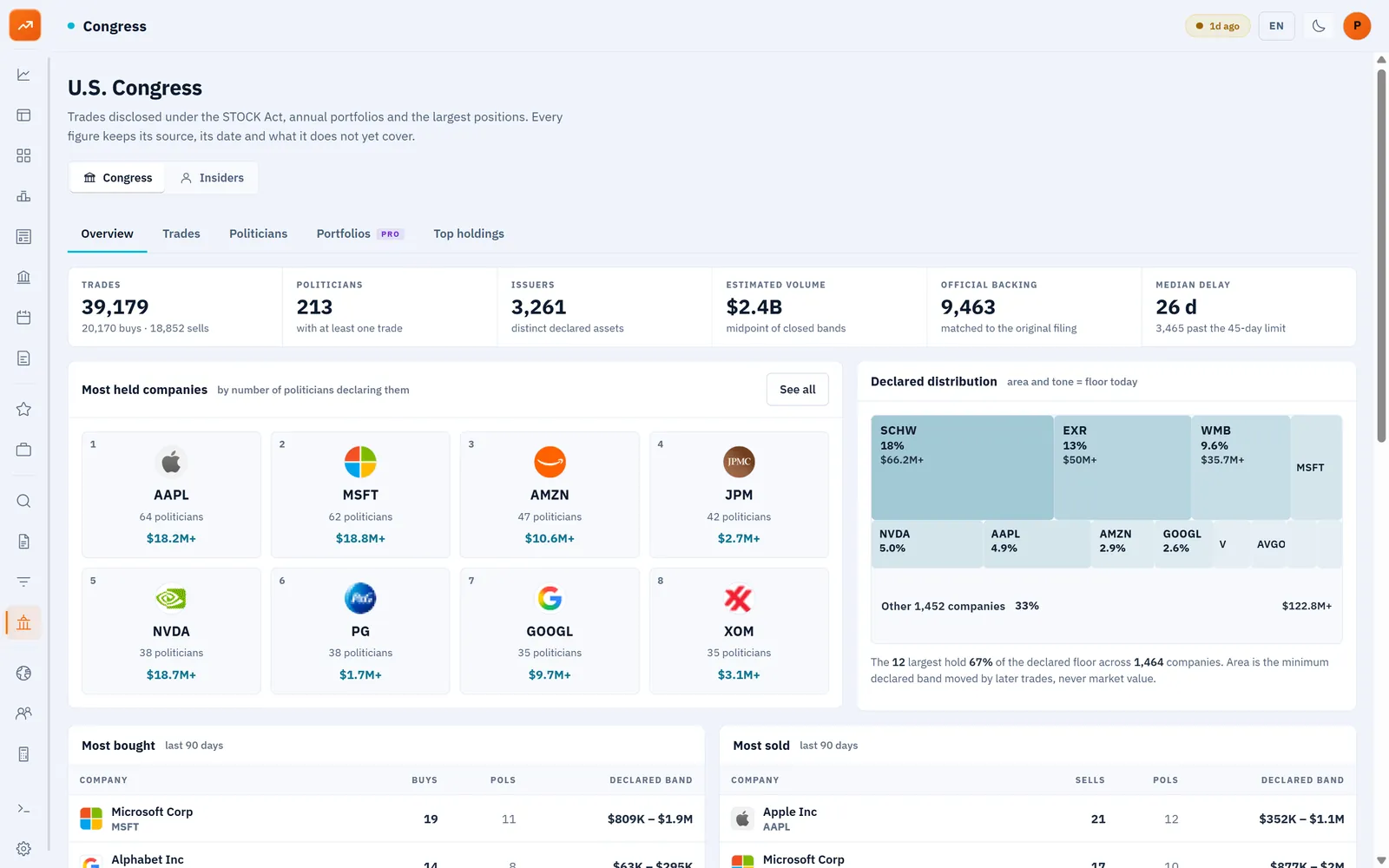Open the AAPL company card
This screenshot has width=1389, height=868.
click(x=171, y=495)
